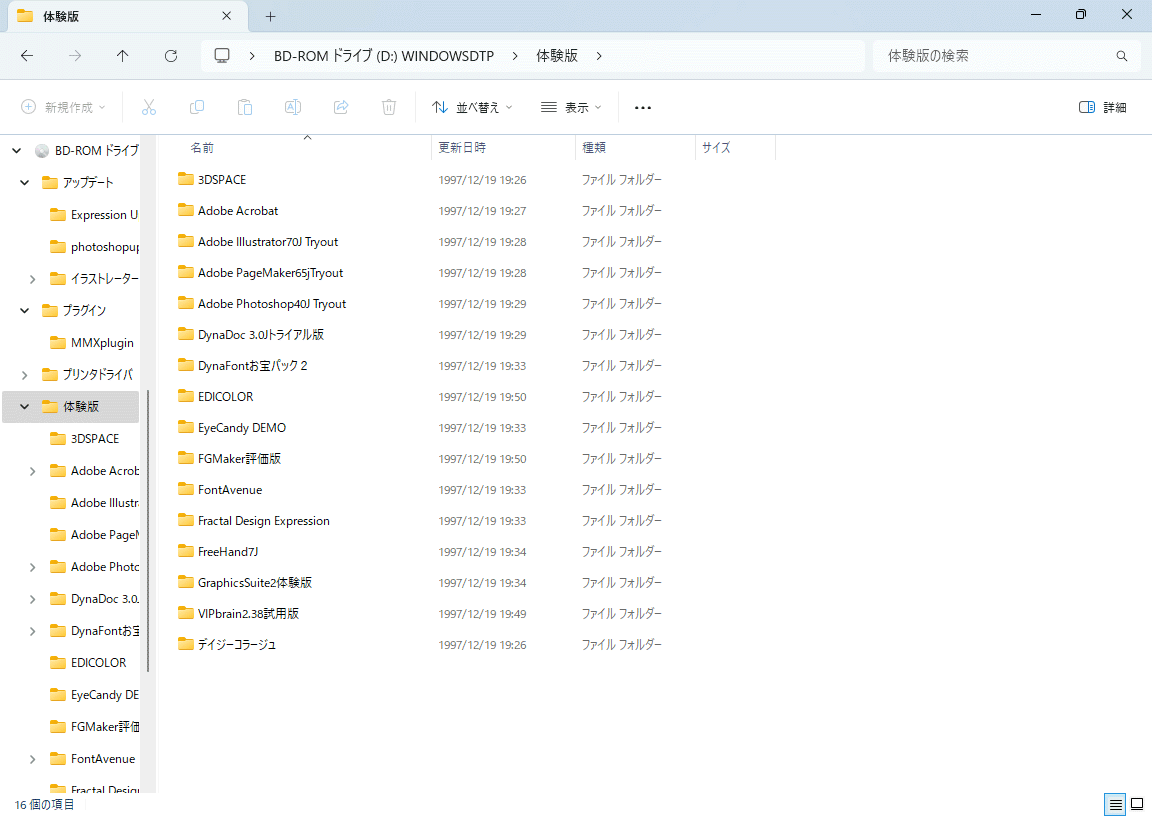Collapse the 体験版 tree node
Viewport: 1152px width, 816px height.
[24, 407]
